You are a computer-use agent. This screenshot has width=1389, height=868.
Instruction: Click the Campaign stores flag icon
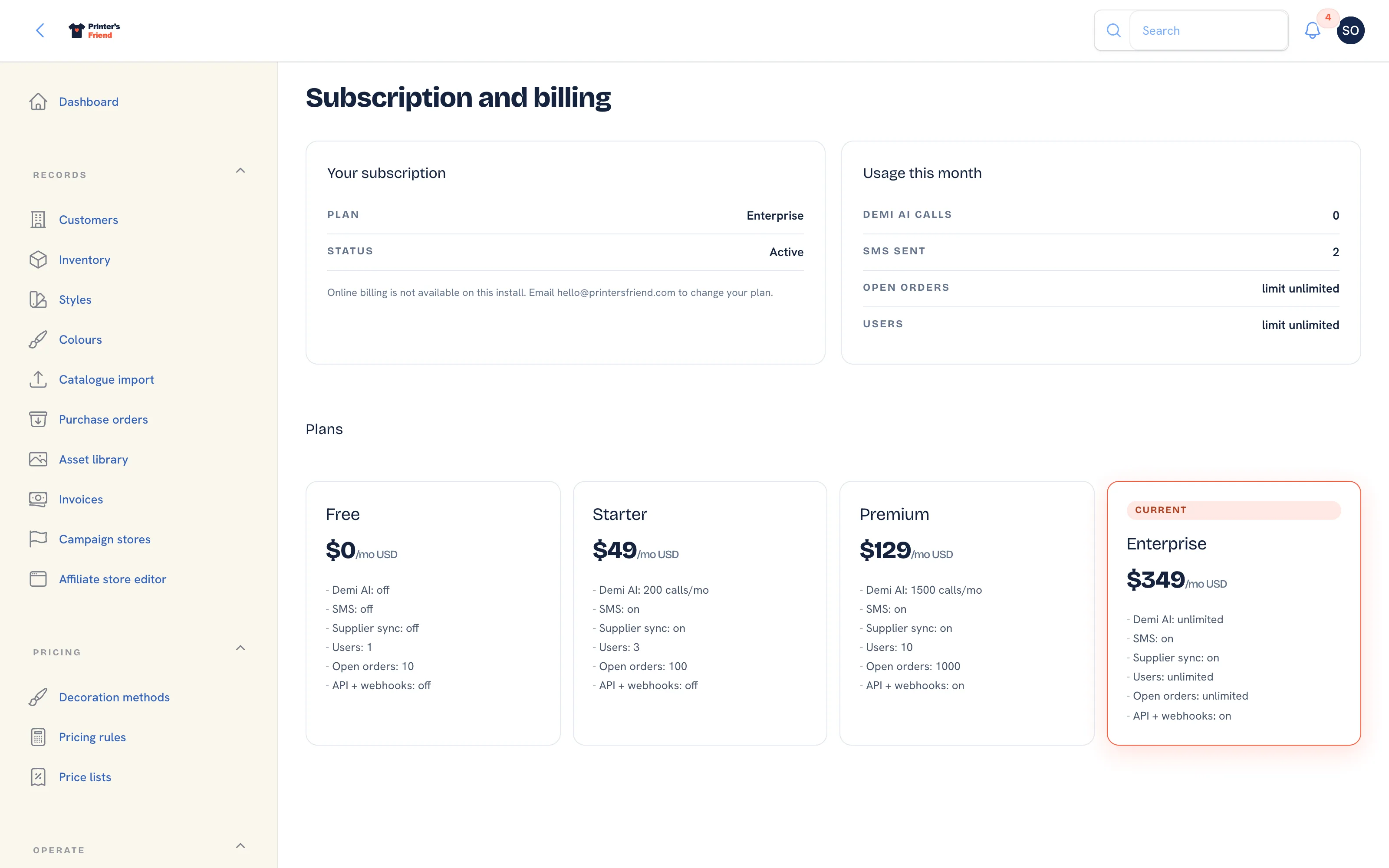tap(38, 539)
